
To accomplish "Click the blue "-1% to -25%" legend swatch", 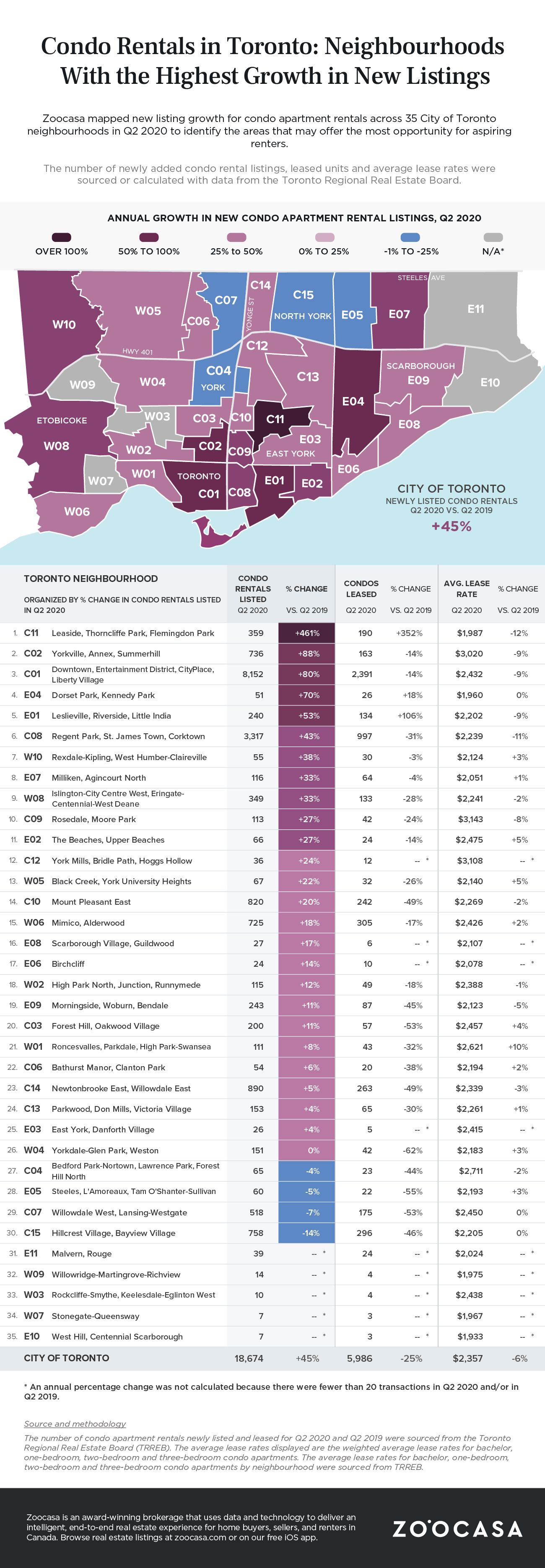I will [410, 237].
